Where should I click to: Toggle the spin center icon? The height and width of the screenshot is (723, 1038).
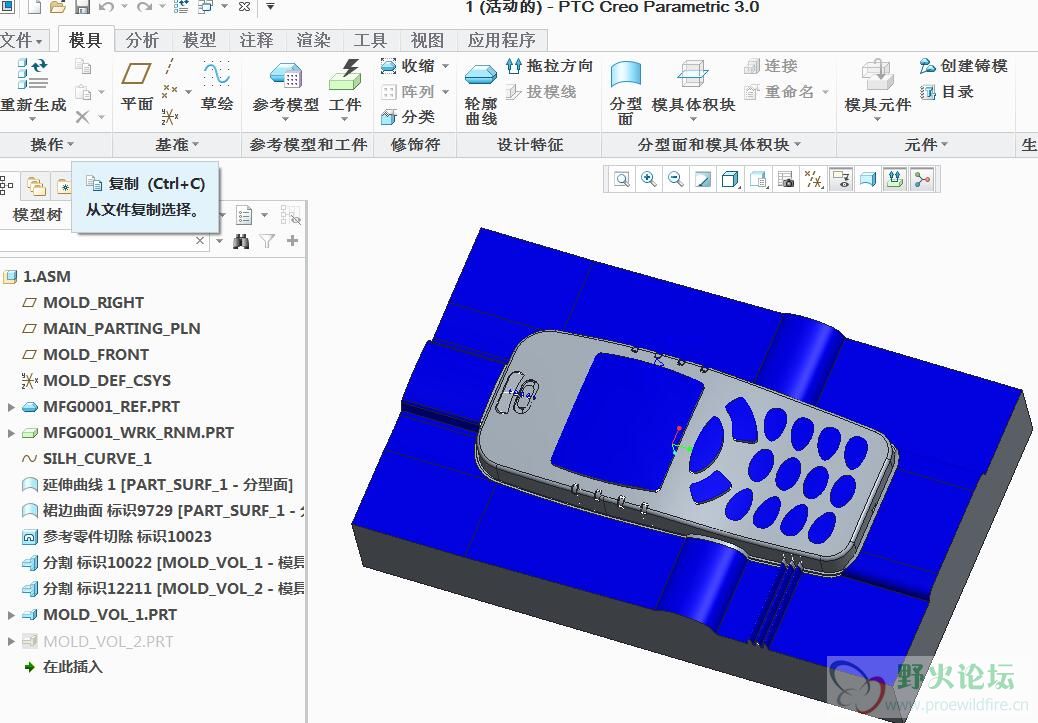(x=922, y=179)
